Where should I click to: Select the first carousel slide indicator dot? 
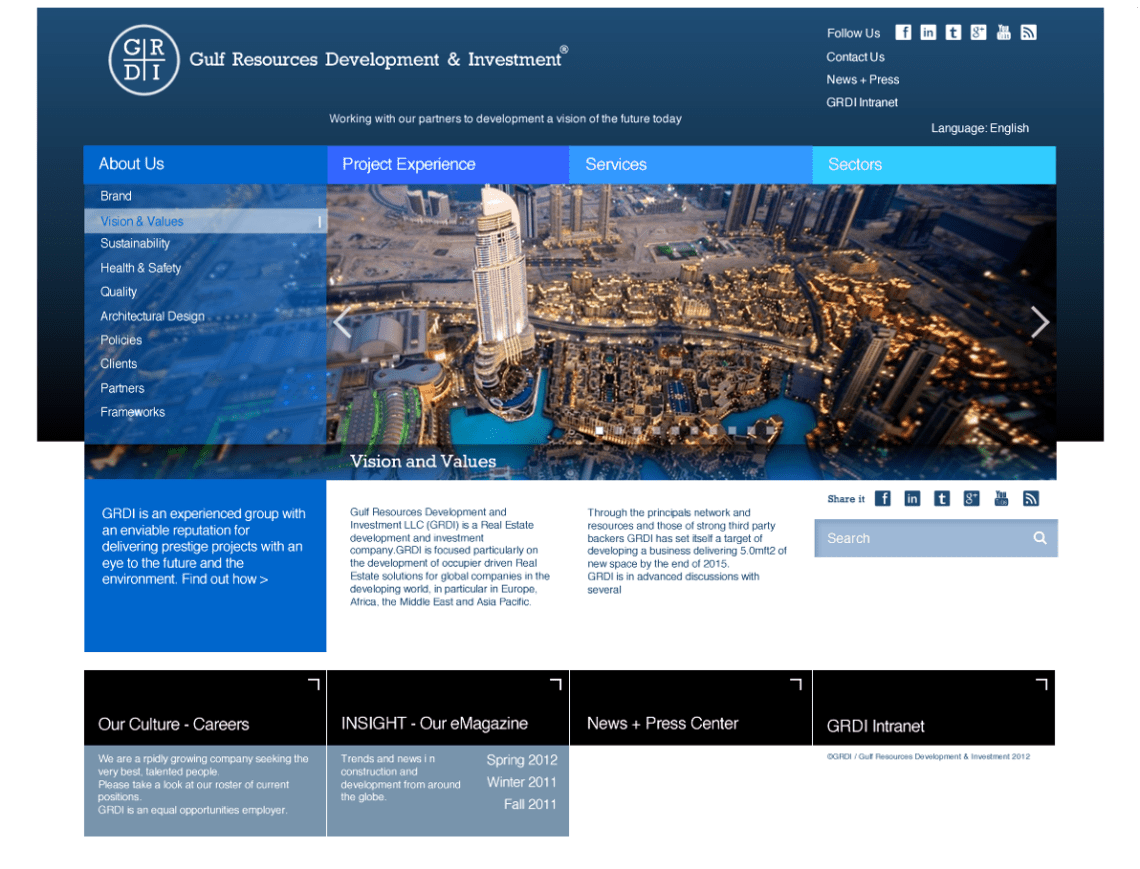pyautogui.click(x=600, y=431)
